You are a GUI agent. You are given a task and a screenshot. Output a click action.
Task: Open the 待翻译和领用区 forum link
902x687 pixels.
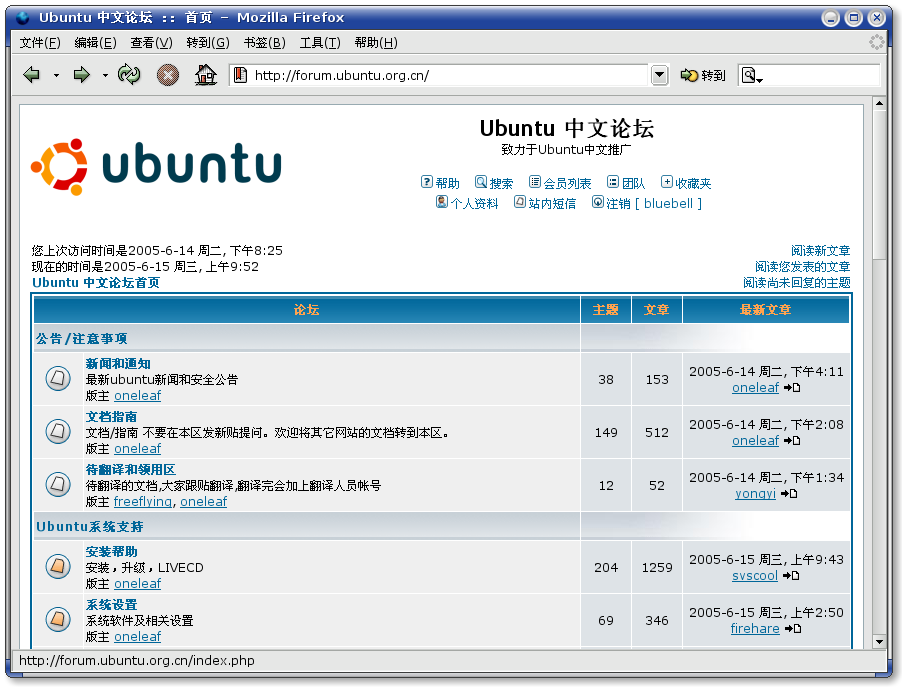(131, 469)
